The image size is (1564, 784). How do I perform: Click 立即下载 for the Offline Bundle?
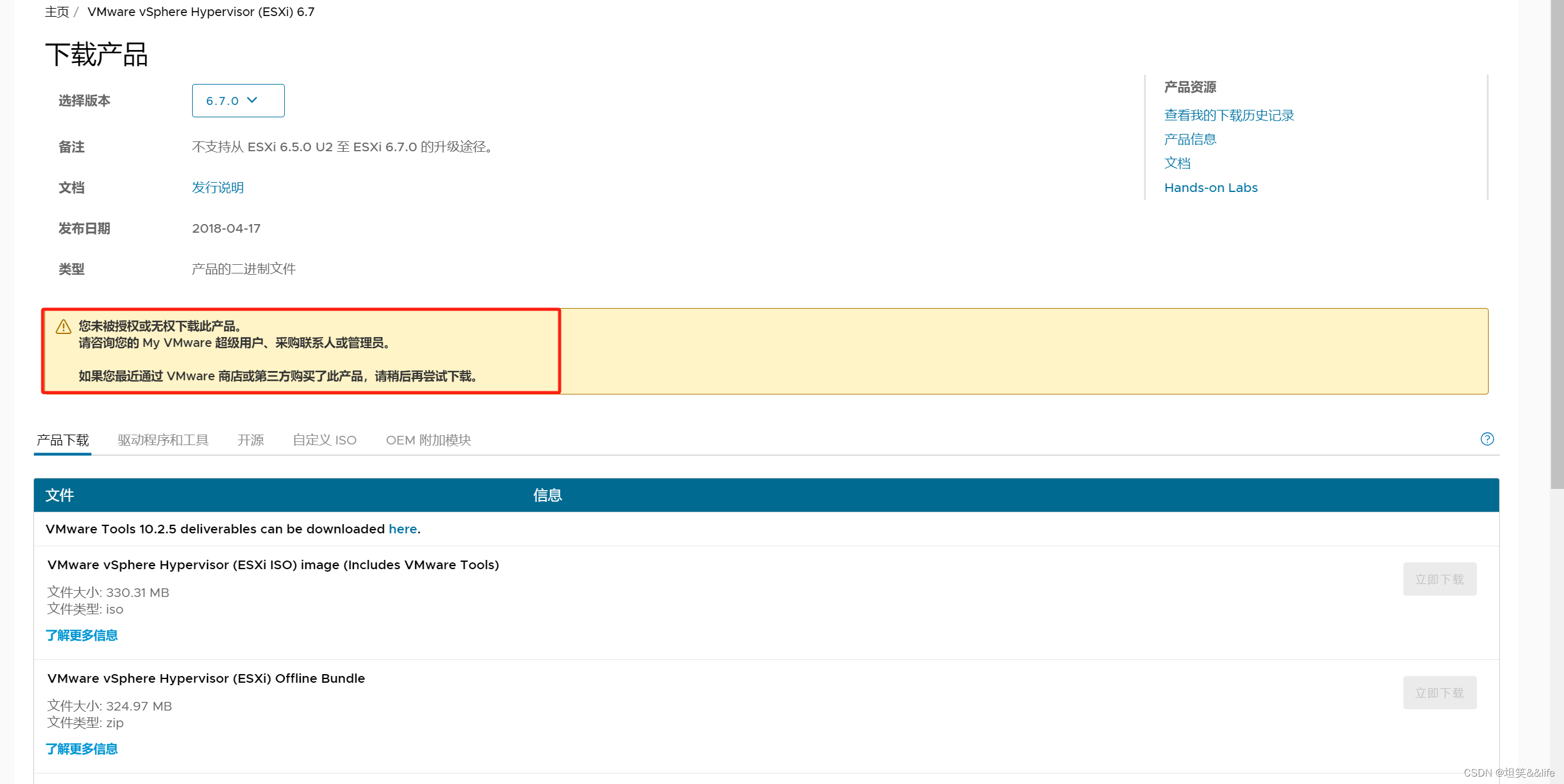tap(1439, 693)
